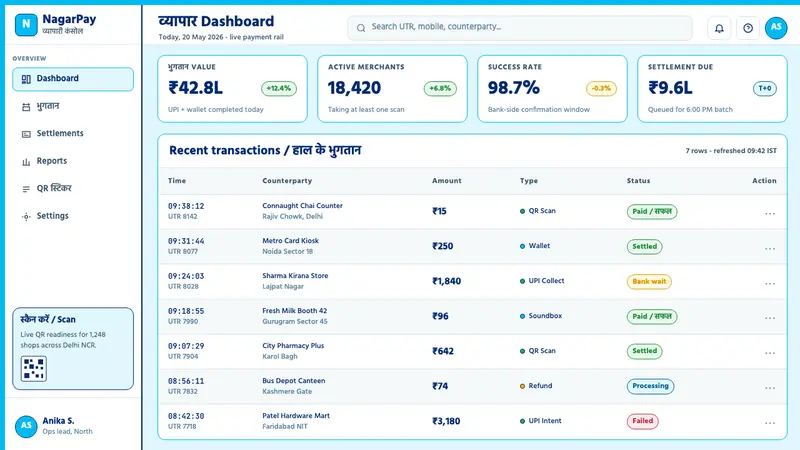Click Patel Hardware Mart name
The image size is (800, 450).
(296, 416)
